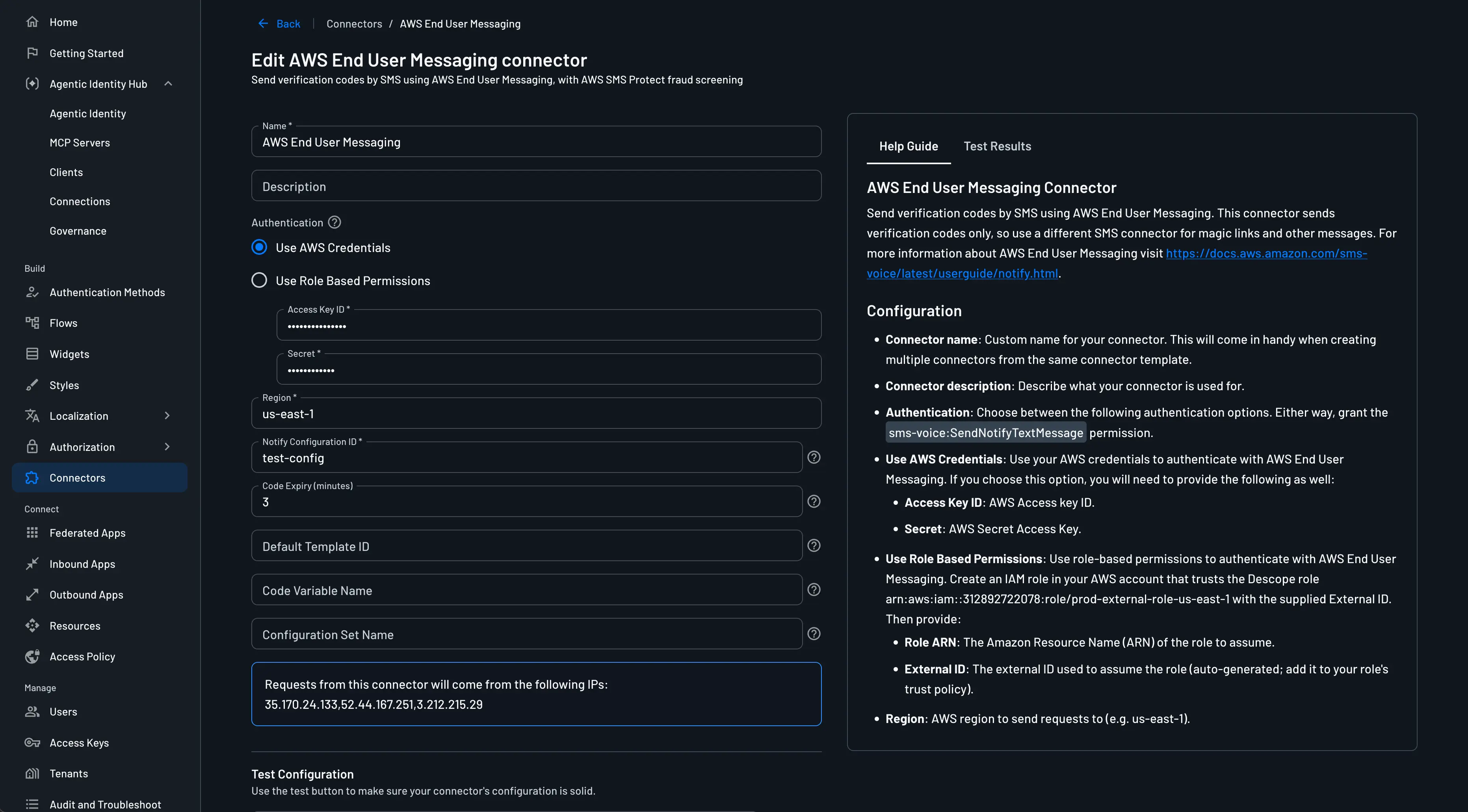Click the Access Key ID field
Image resolution: width=1468 pixels, height=812 pixels.
click(549, 325)
